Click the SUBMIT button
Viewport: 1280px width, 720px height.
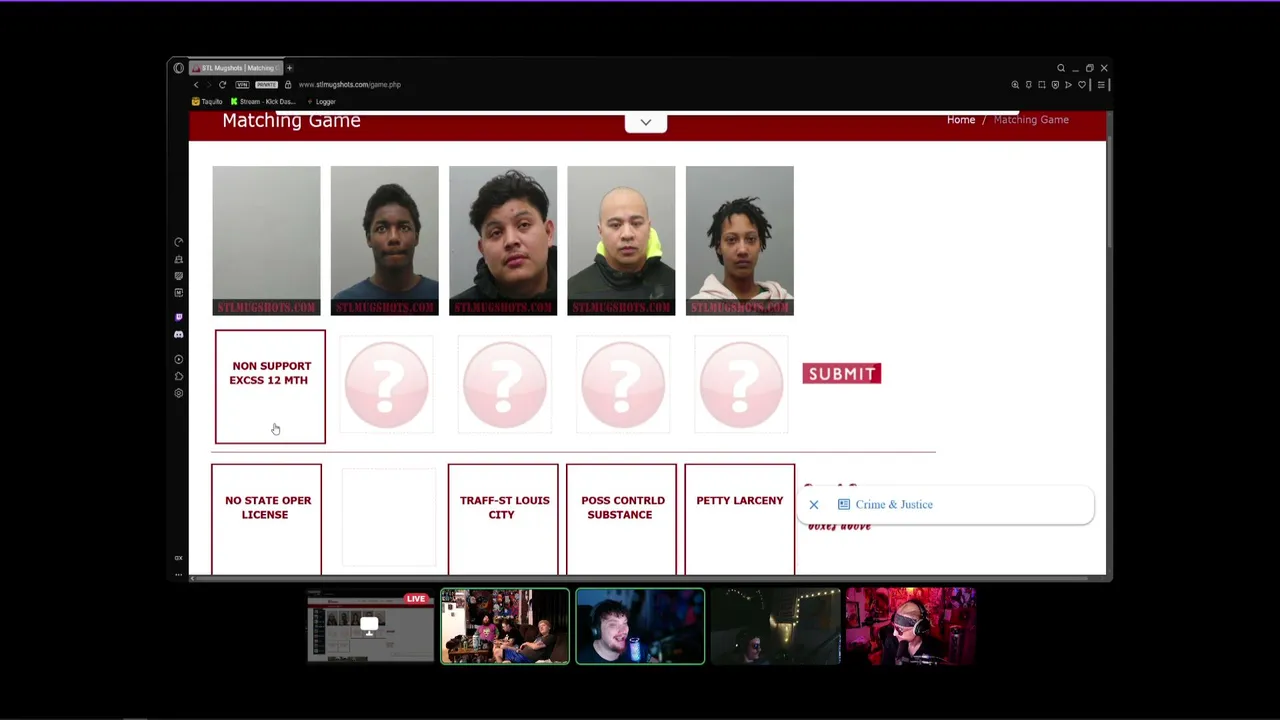coord(842,374)
